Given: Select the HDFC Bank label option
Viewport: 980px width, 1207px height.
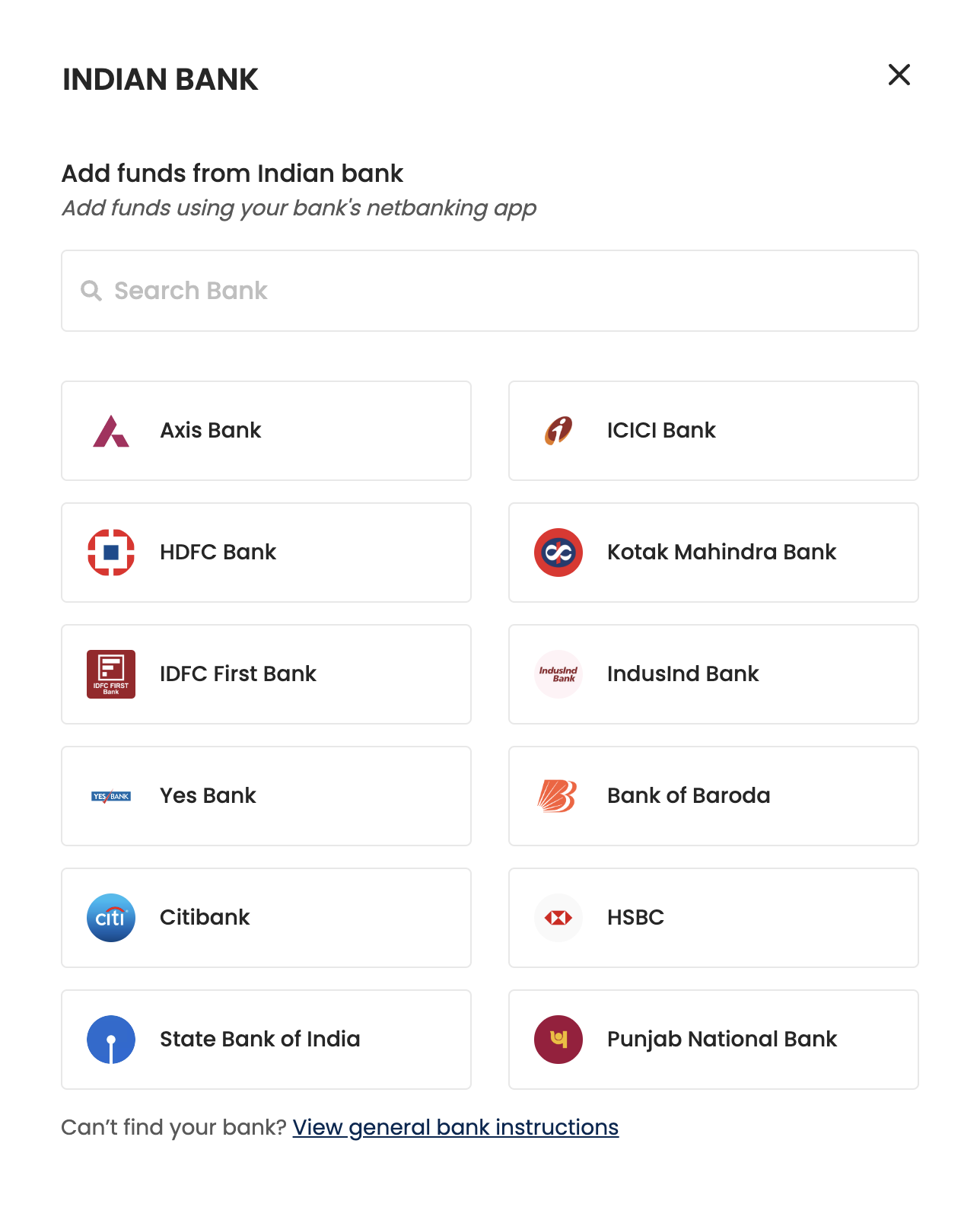Looking at the screenshot, I should (218, 553).
